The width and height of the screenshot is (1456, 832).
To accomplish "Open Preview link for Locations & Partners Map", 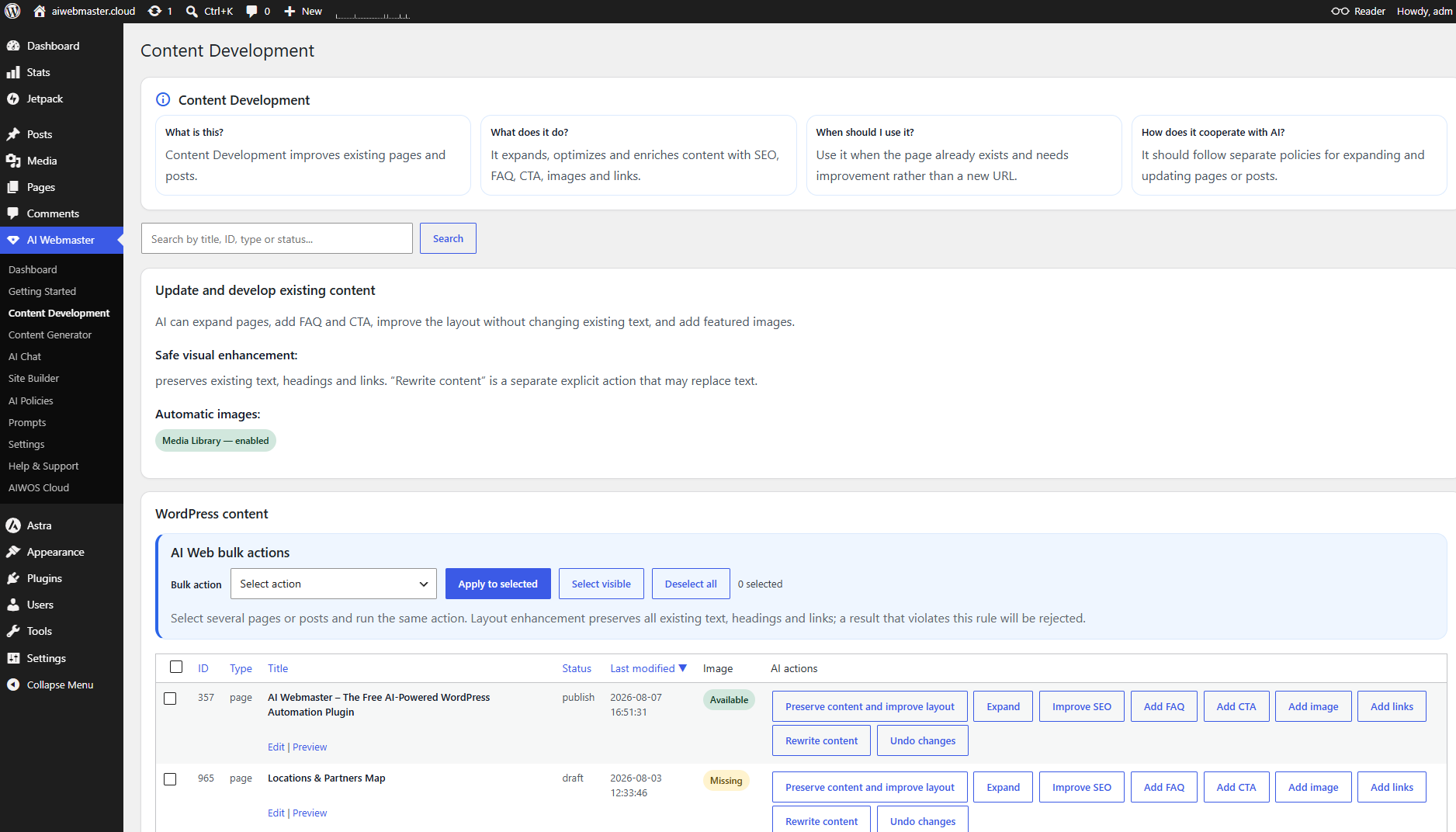I will [310, 813].
